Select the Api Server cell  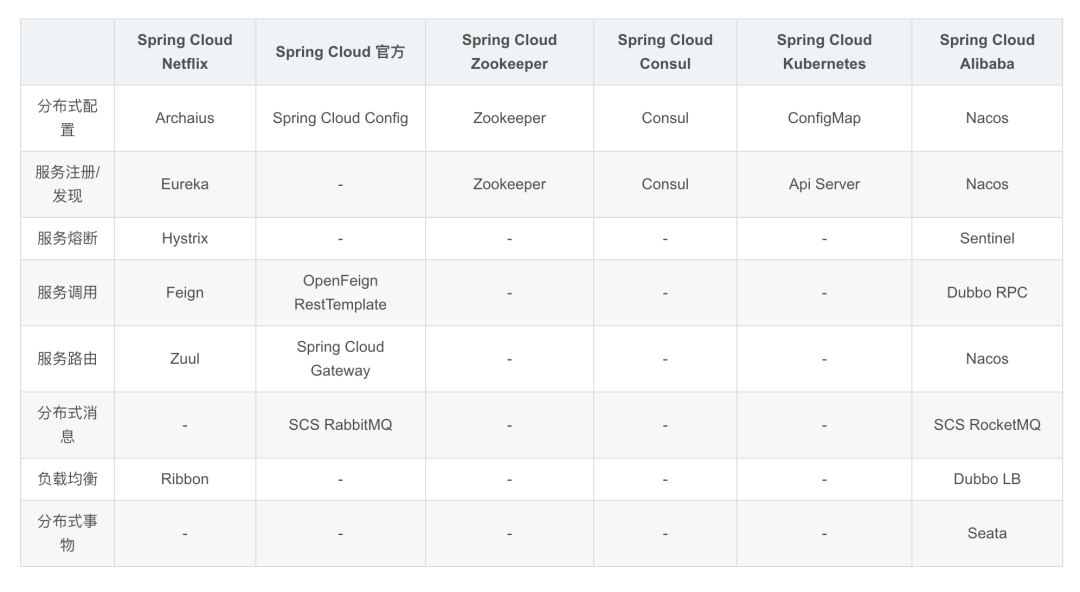pos(824,184)
